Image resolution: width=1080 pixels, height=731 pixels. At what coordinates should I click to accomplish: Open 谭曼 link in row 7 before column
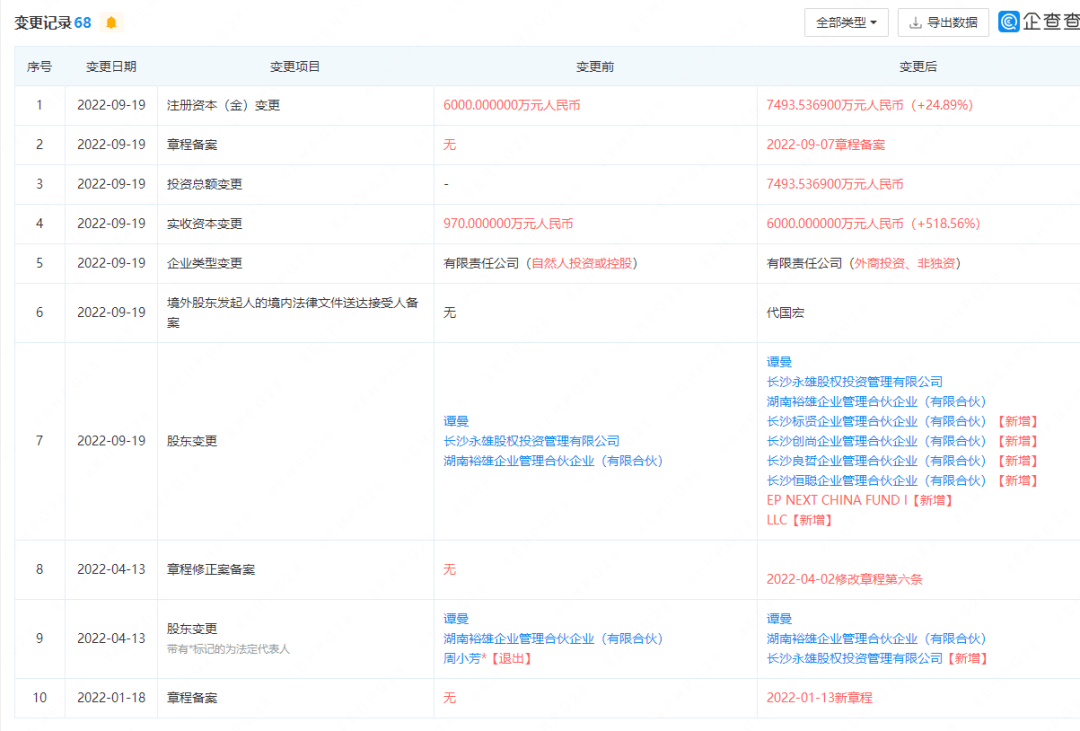click(x=456, y=421)
